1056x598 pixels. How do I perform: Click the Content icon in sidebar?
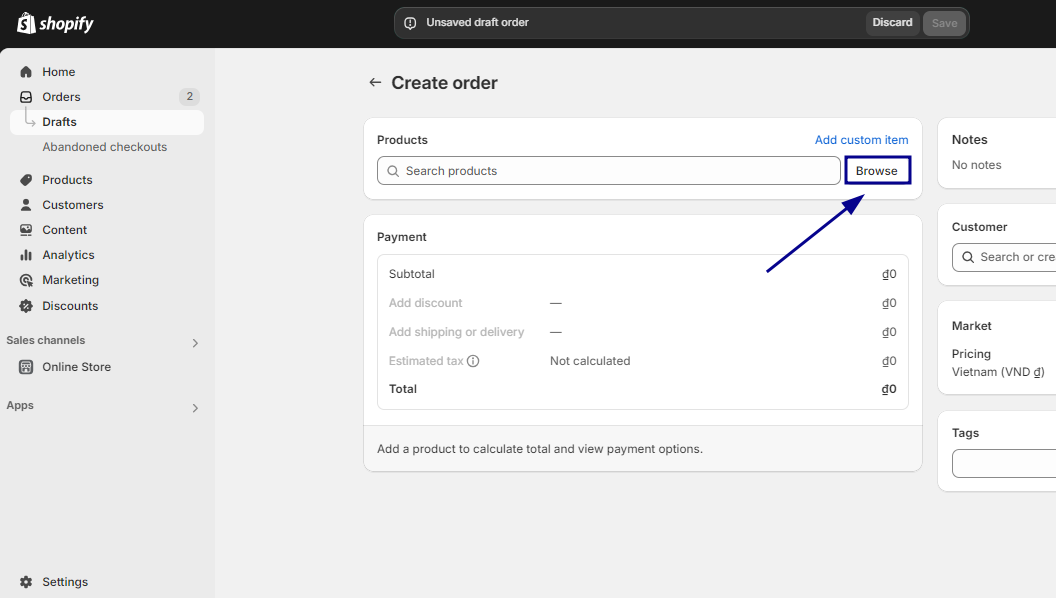pos(26,230)
